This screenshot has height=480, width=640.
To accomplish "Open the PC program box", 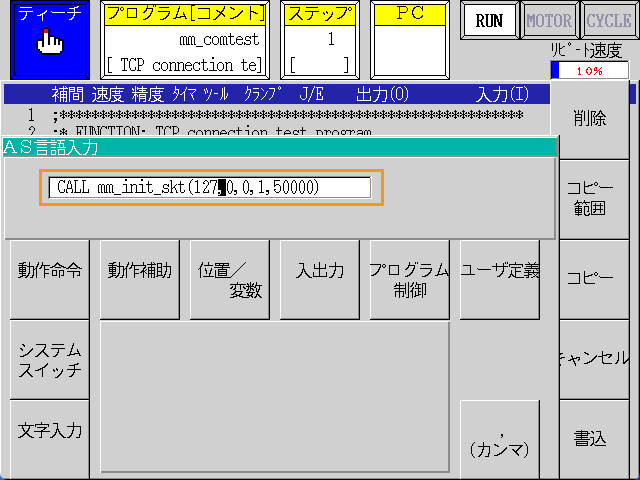I will (x=410, y=40).
